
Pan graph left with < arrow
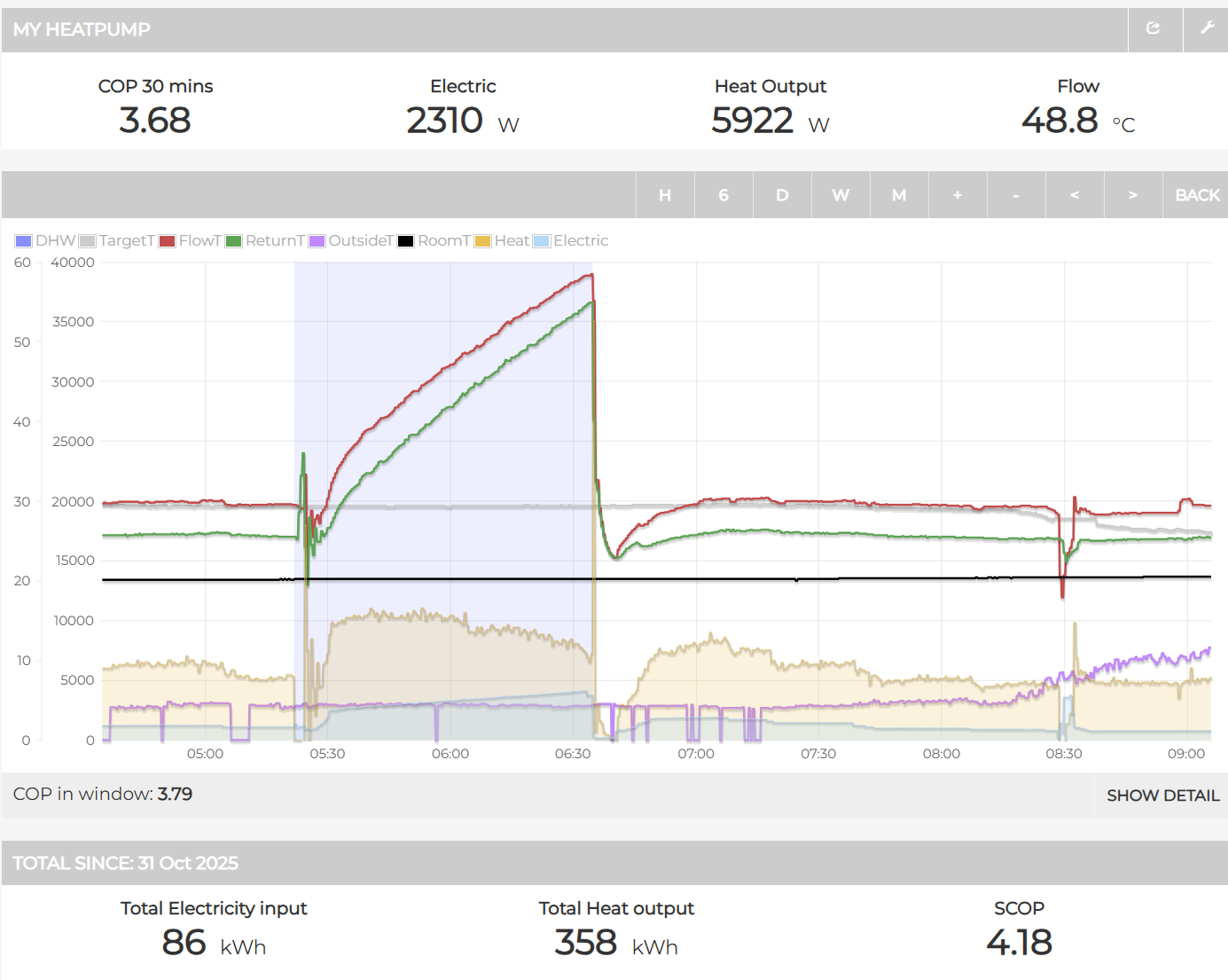tap(1075, 195)
